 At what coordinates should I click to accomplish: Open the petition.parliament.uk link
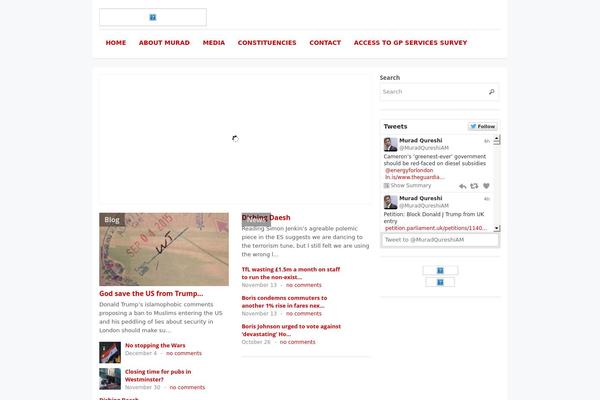tap(436, 228)
